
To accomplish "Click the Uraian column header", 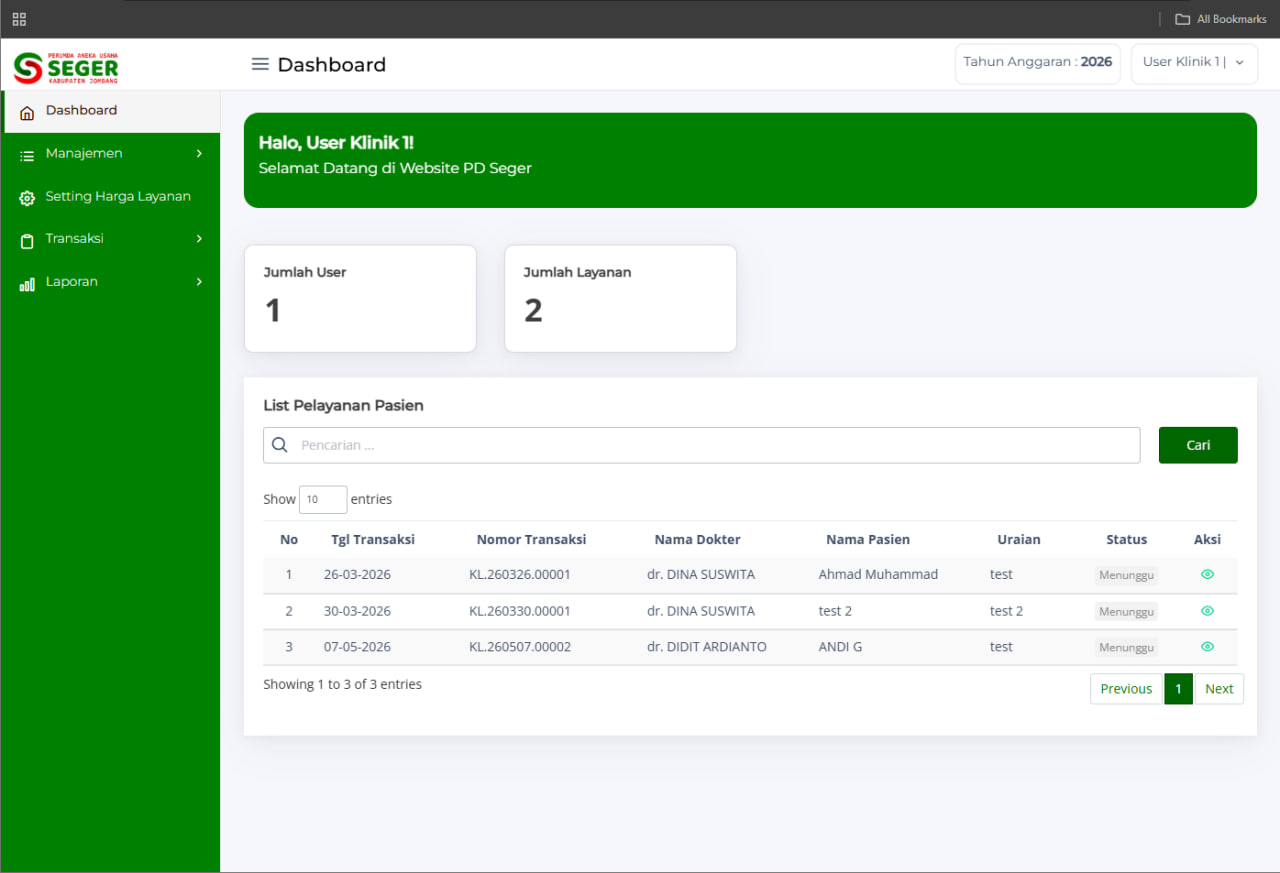I will click(x=1019, y=539).
